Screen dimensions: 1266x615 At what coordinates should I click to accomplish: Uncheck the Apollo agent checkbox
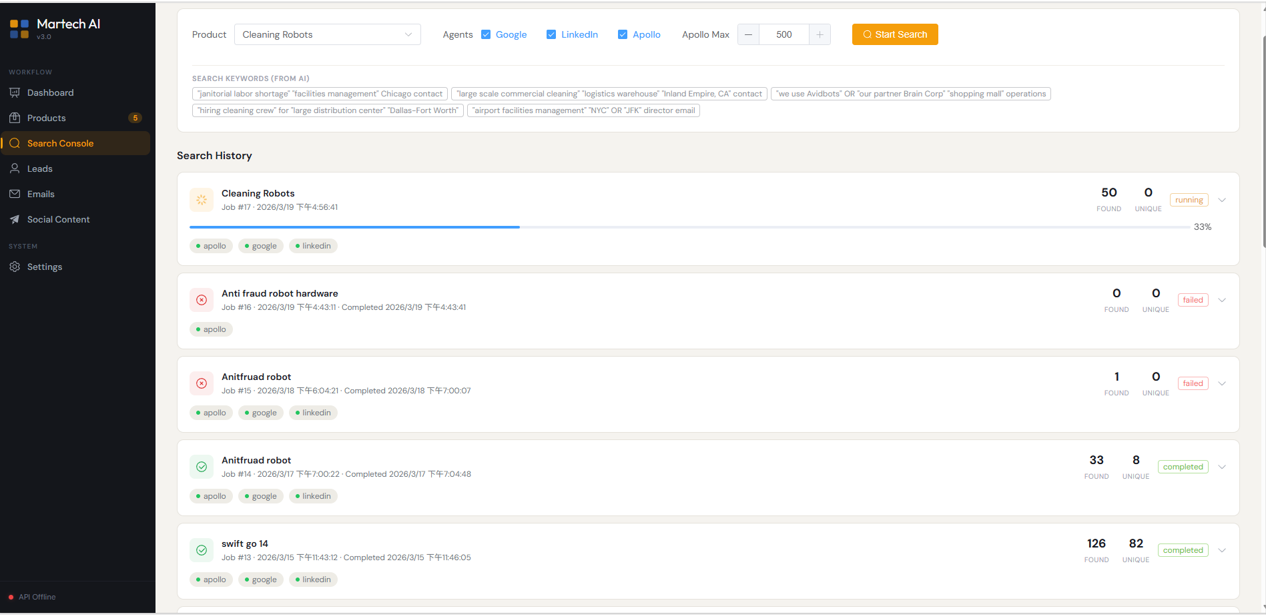tap(622, 35)
